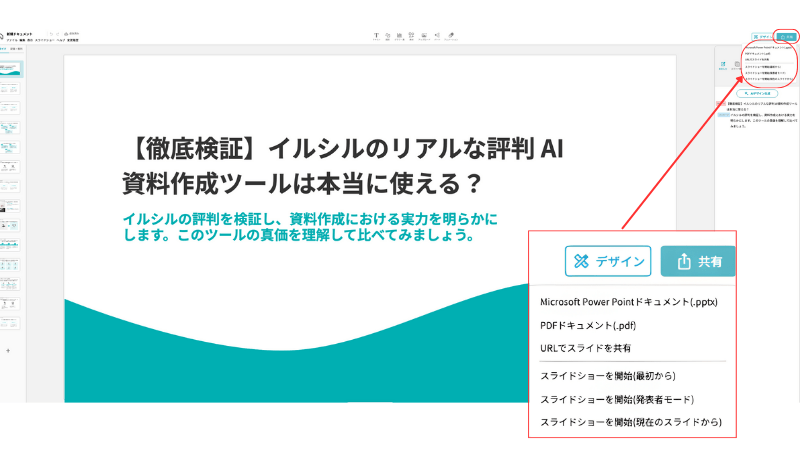The image size is (800, 450).
Task: Click URLでスライドを共有 in enlarged menu
Action: [x=585, y=348]
